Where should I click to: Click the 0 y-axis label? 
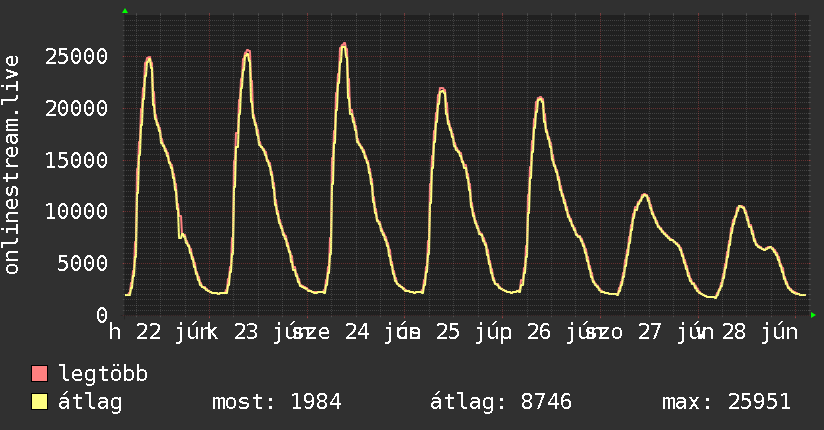[102, 315]
